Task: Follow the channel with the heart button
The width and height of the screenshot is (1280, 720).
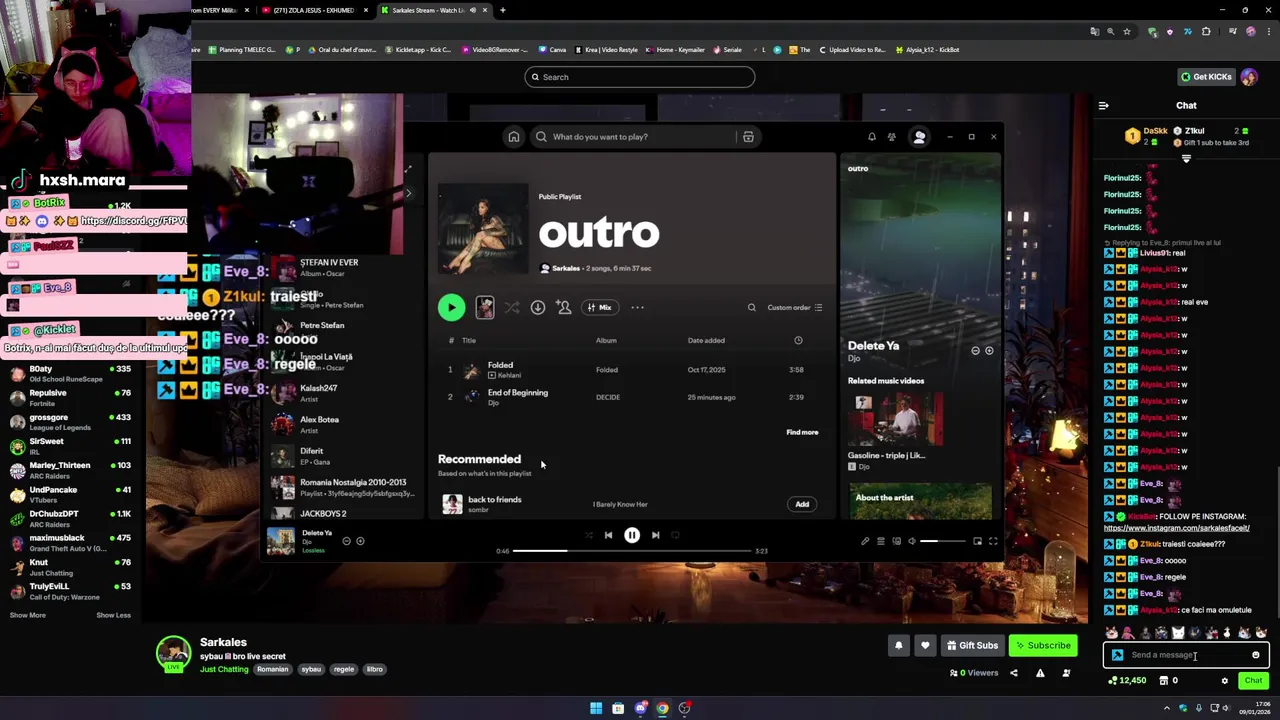Action: [x=925, y=645]
